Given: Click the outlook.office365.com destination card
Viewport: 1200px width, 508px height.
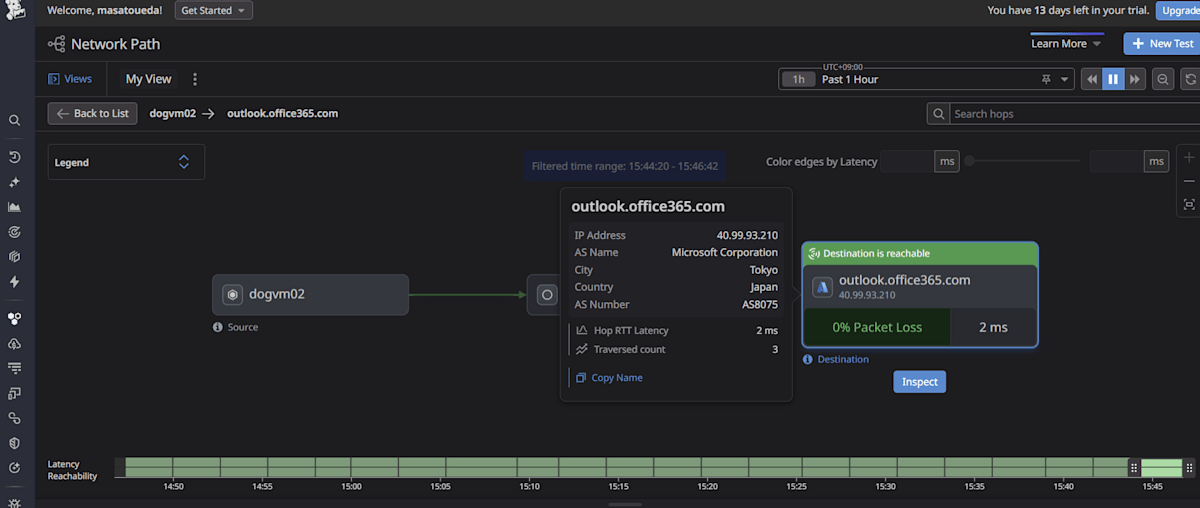Looking at the screenshot, I should click(x=920, y=295).
